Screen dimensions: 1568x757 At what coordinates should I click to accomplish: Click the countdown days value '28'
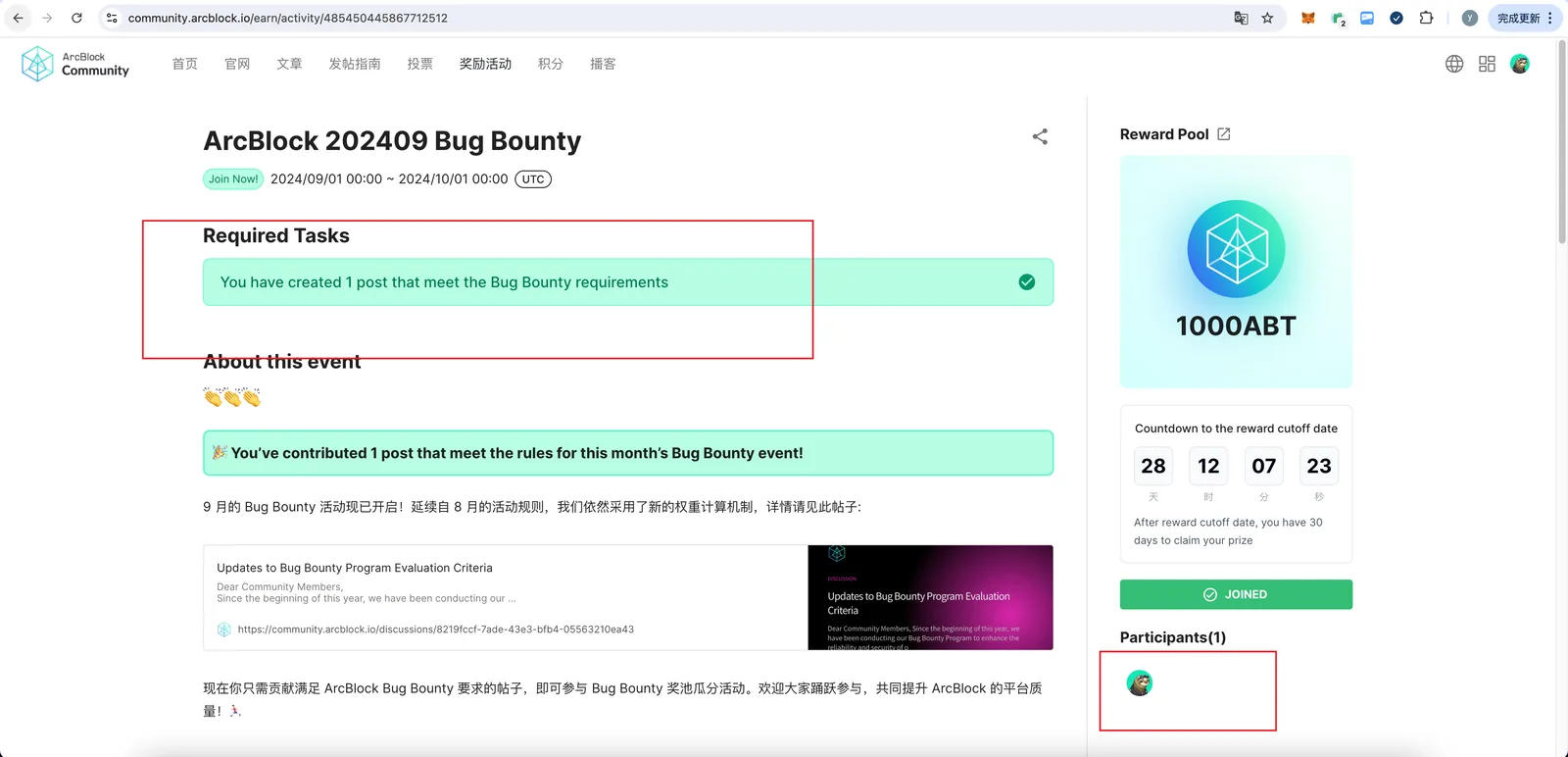(1153, 466)
